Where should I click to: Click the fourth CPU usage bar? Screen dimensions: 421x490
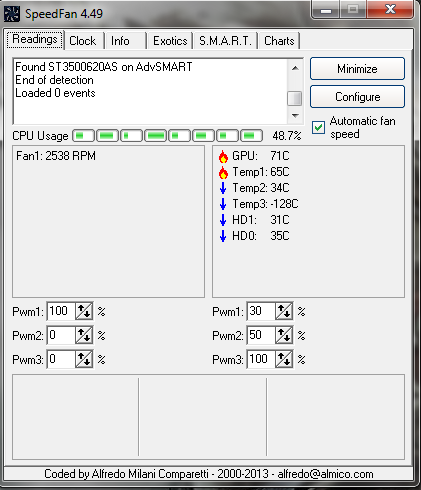click(156, 136)
